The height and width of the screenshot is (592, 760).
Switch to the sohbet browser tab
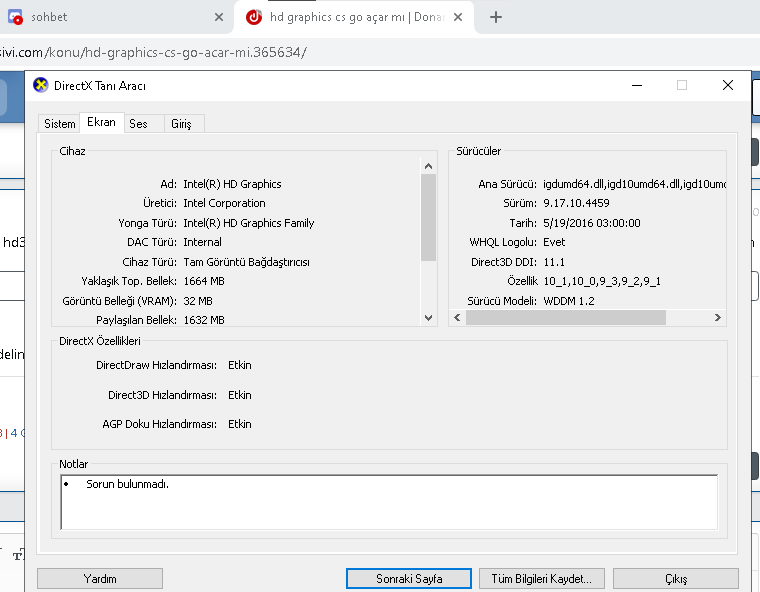pyautogui.click(x=116, y=17)
